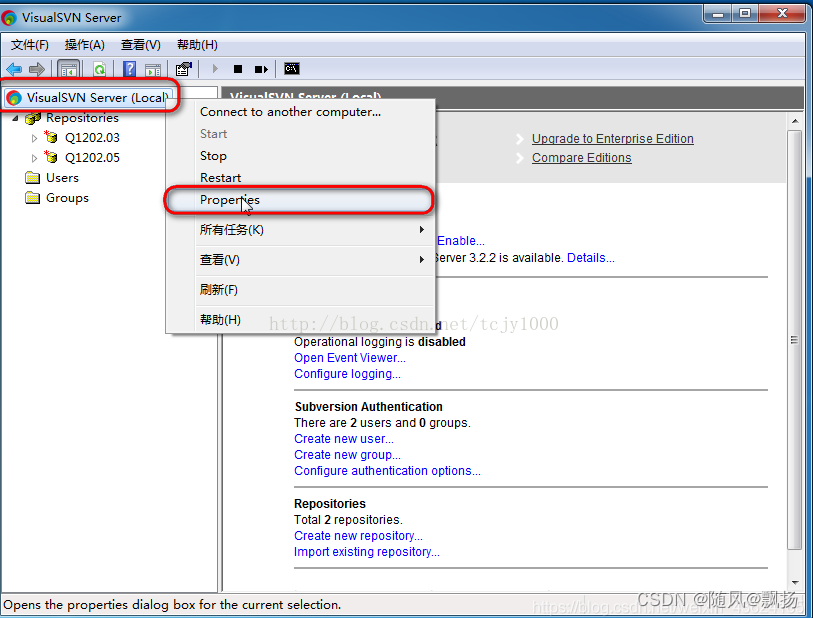Click the Stop service square icon

(x=238, y=69)
